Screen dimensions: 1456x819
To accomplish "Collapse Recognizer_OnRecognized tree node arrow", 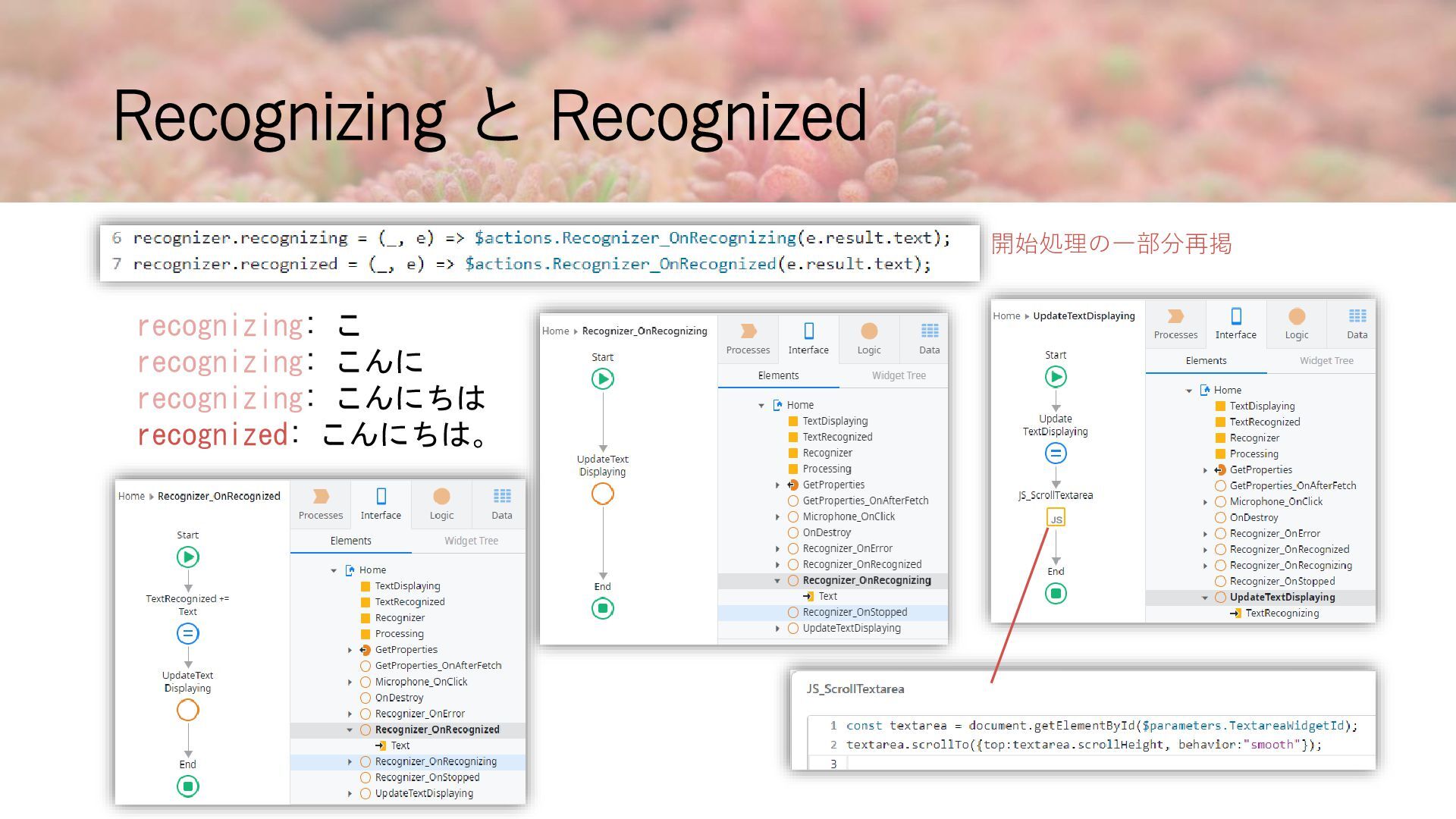I will click(x=350, y=730).
